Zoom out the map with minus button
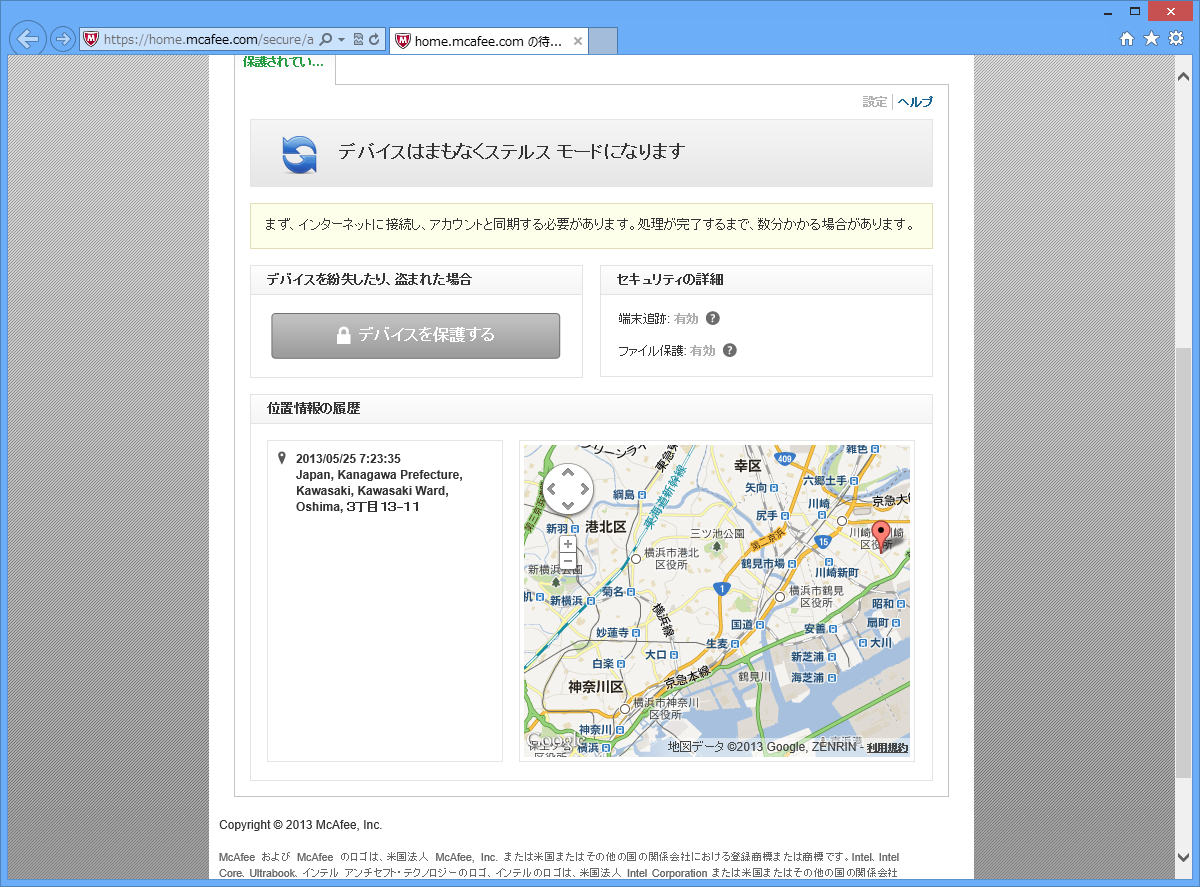The height and width of the screenshot is (887, 1200). (x=568, y=561)
